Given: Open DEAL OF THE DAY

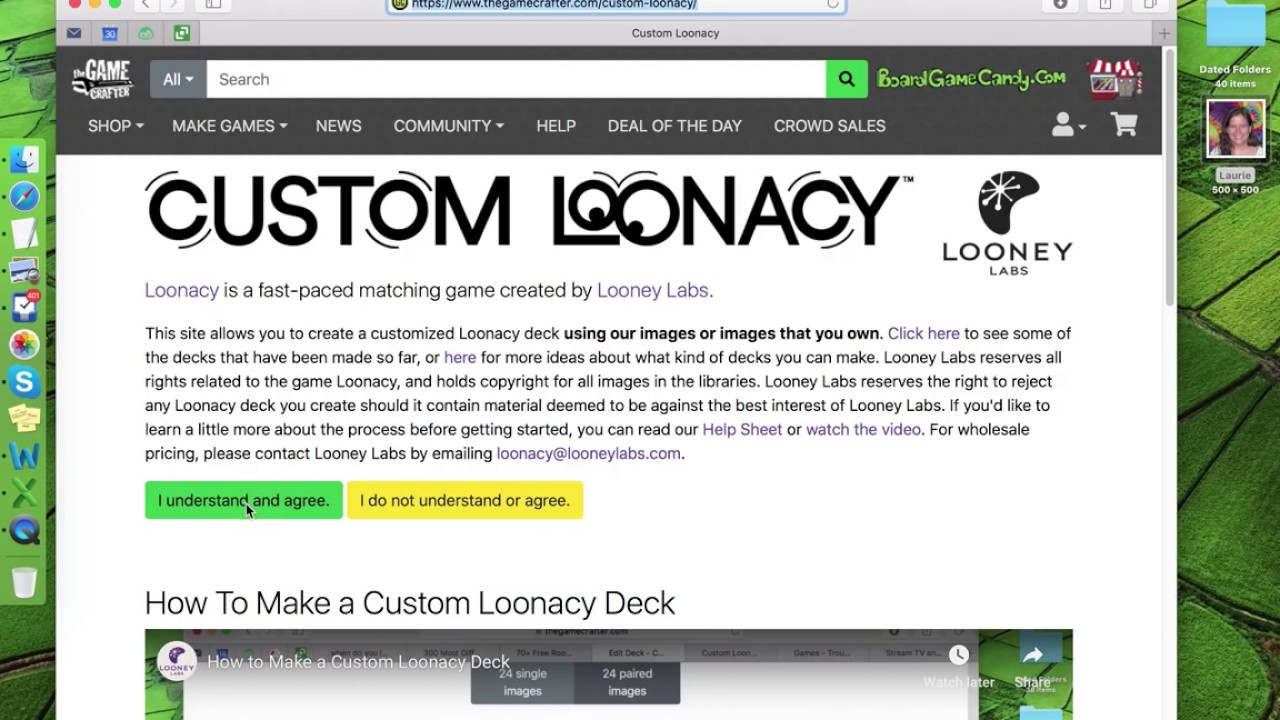Looking at the screenshot, I should point(675,126).
